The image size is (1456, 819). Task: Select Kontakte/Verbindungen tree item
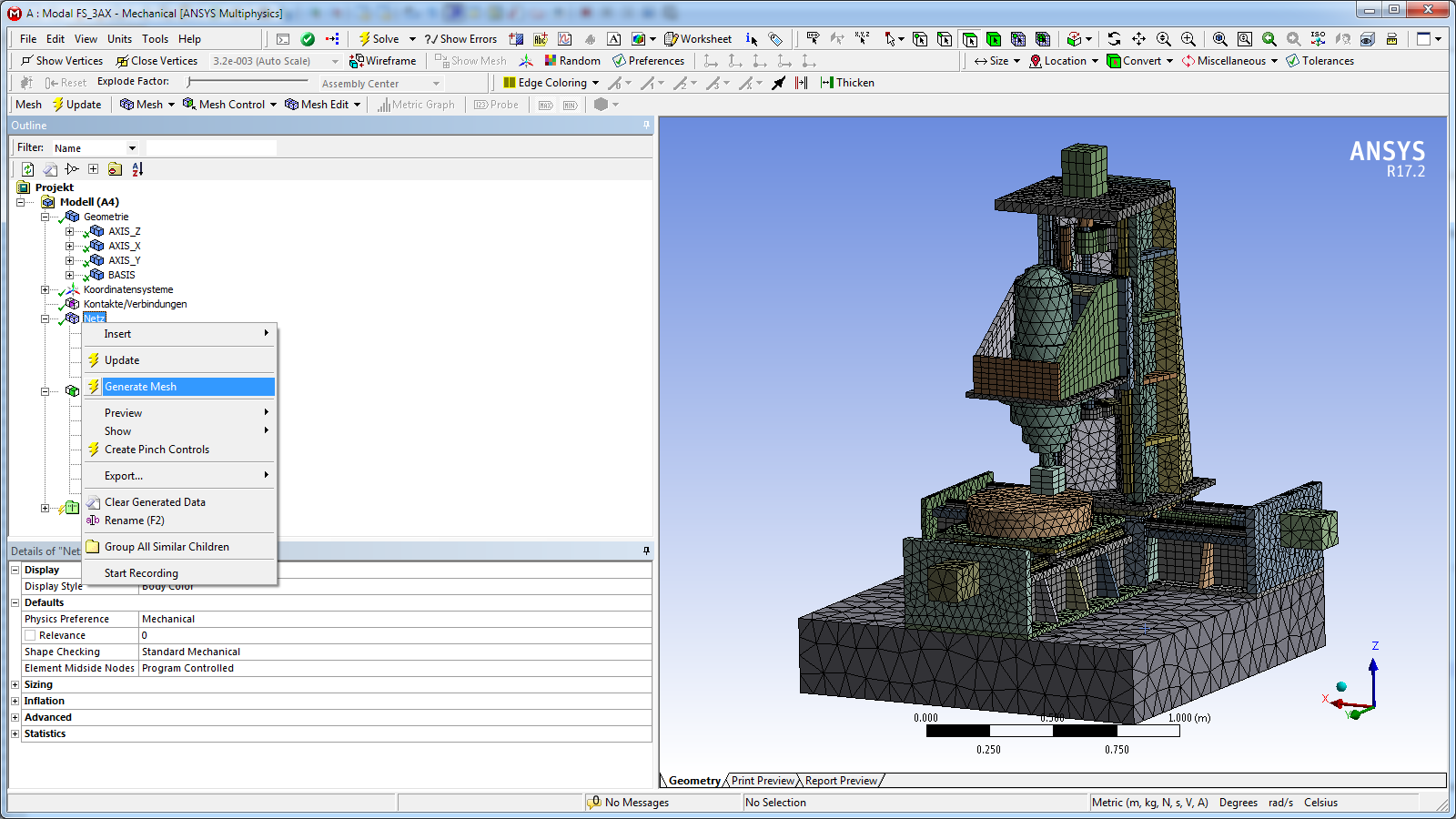pos(136,304)
